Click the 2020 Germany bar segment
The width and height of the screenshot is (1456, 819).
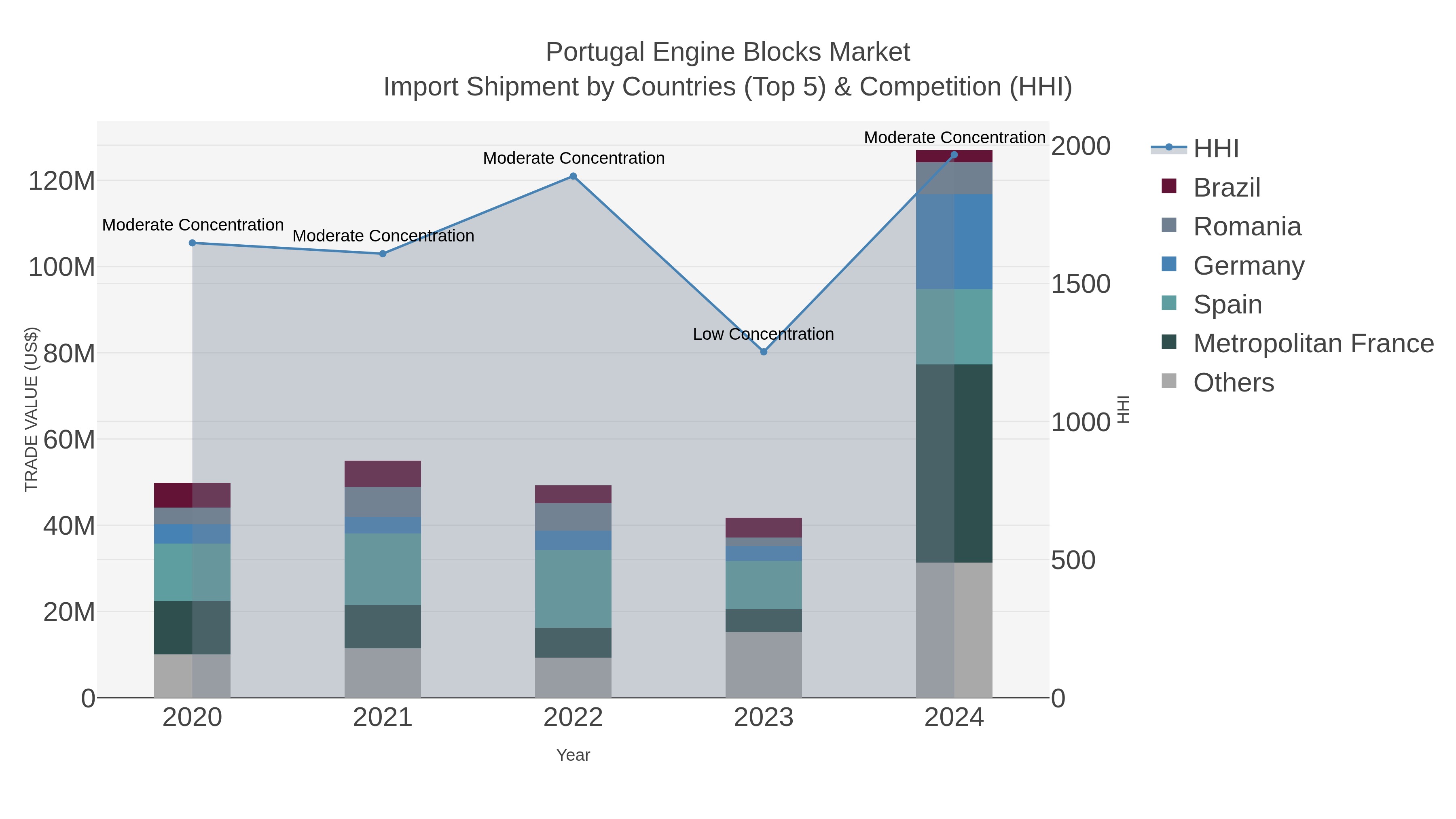tap(192, 534)
